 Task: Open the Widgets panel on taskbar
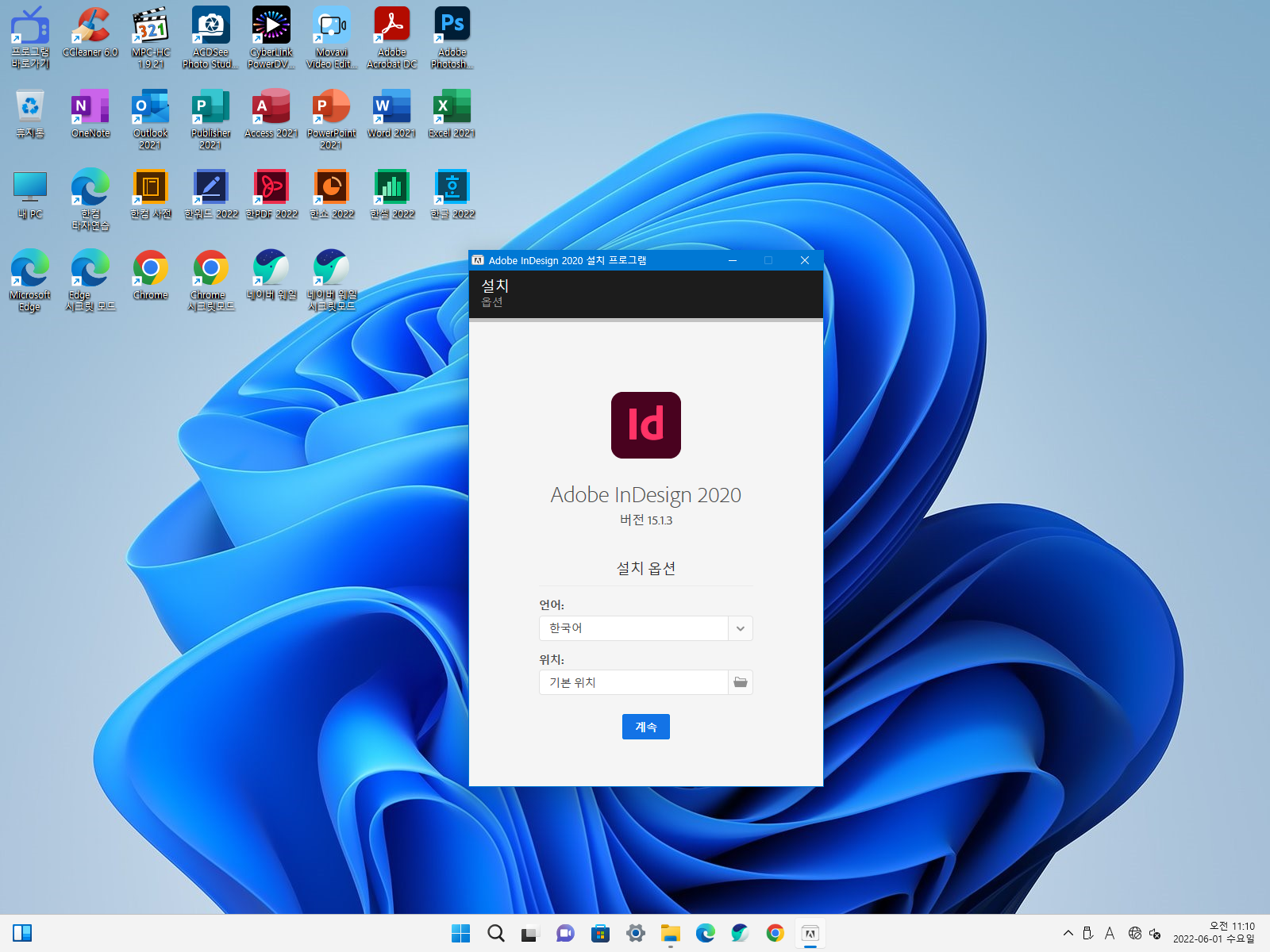click(x=22, y=934)
